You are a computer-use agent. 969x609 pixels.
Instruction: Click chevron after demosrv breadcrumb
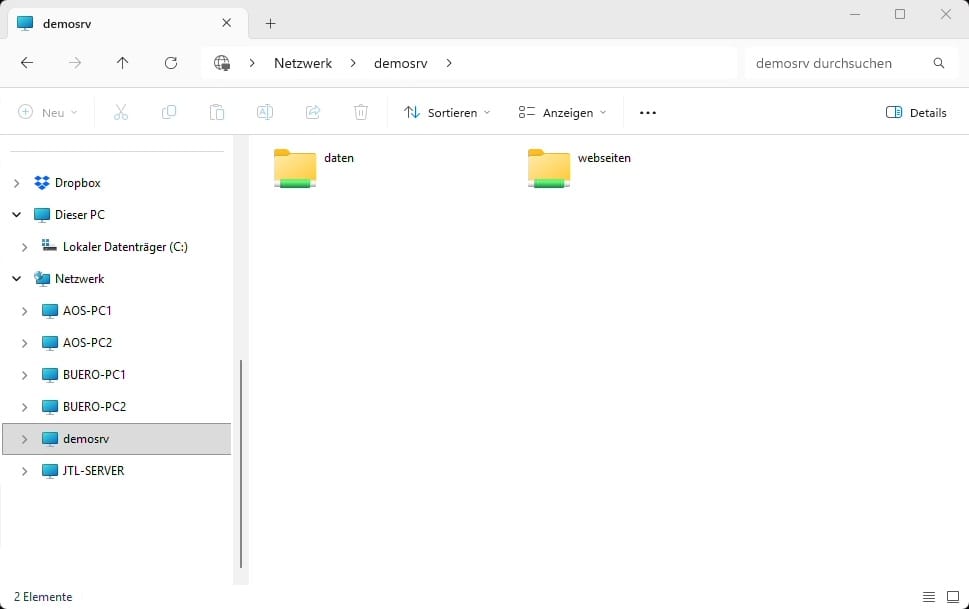[449, 63]
